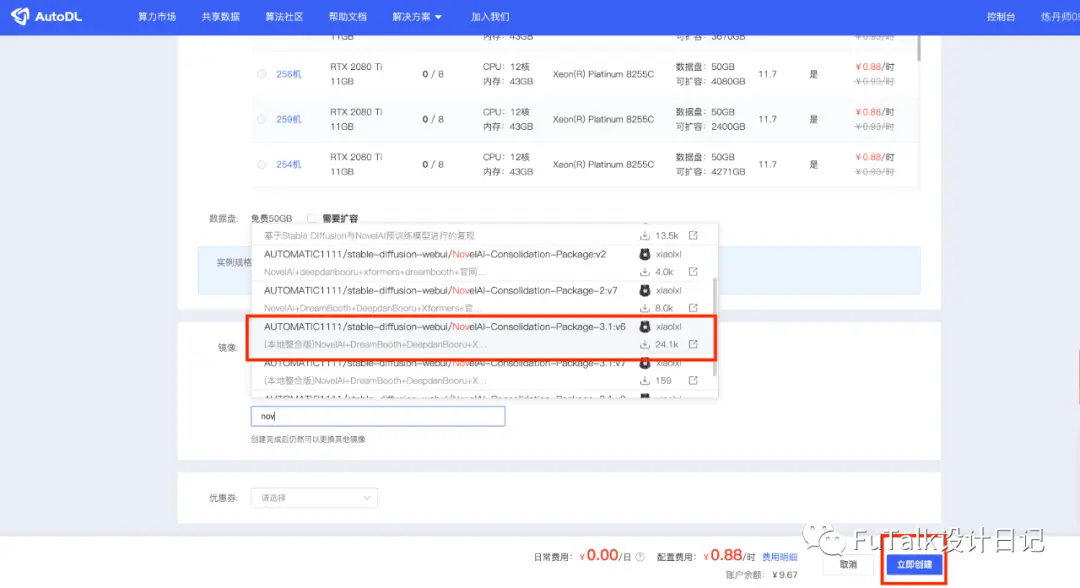Click the 立即创建 button
The height and width of the screenshot is (588, 1080).
tap(914, 565)
